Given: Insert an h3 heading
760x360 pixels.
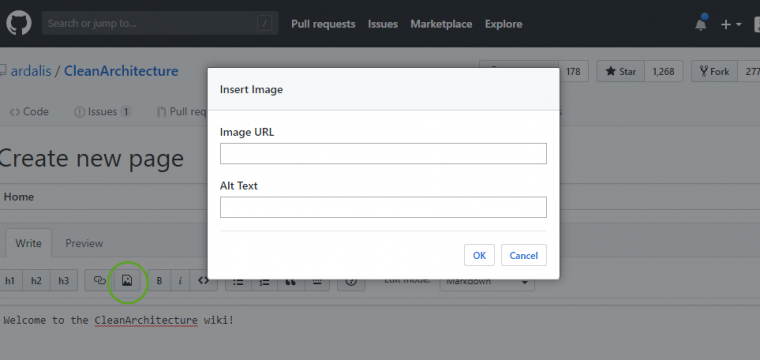Looking at the screenshot, I should [x=63, y=281].
